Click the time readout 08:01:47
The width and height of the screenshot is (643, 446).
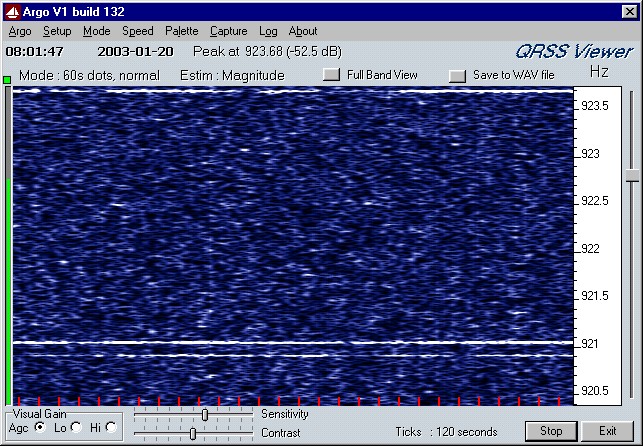click(x=35, y=52)
